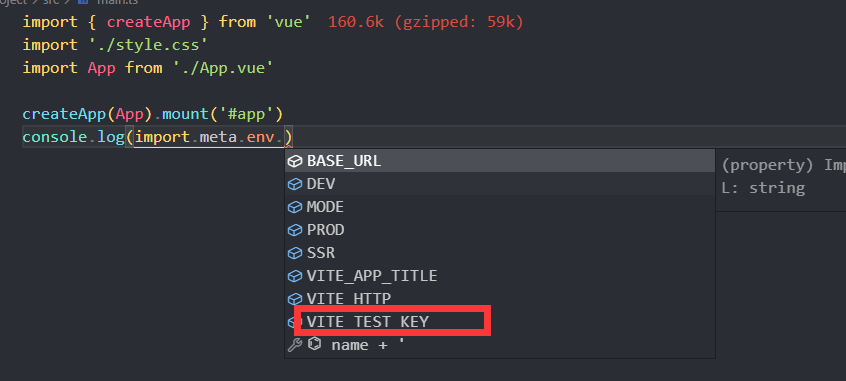Click the property icon next to VITE_HTTP
This screenshot has width=846, height=381.
pyautogui.click(x=295, y=298)
